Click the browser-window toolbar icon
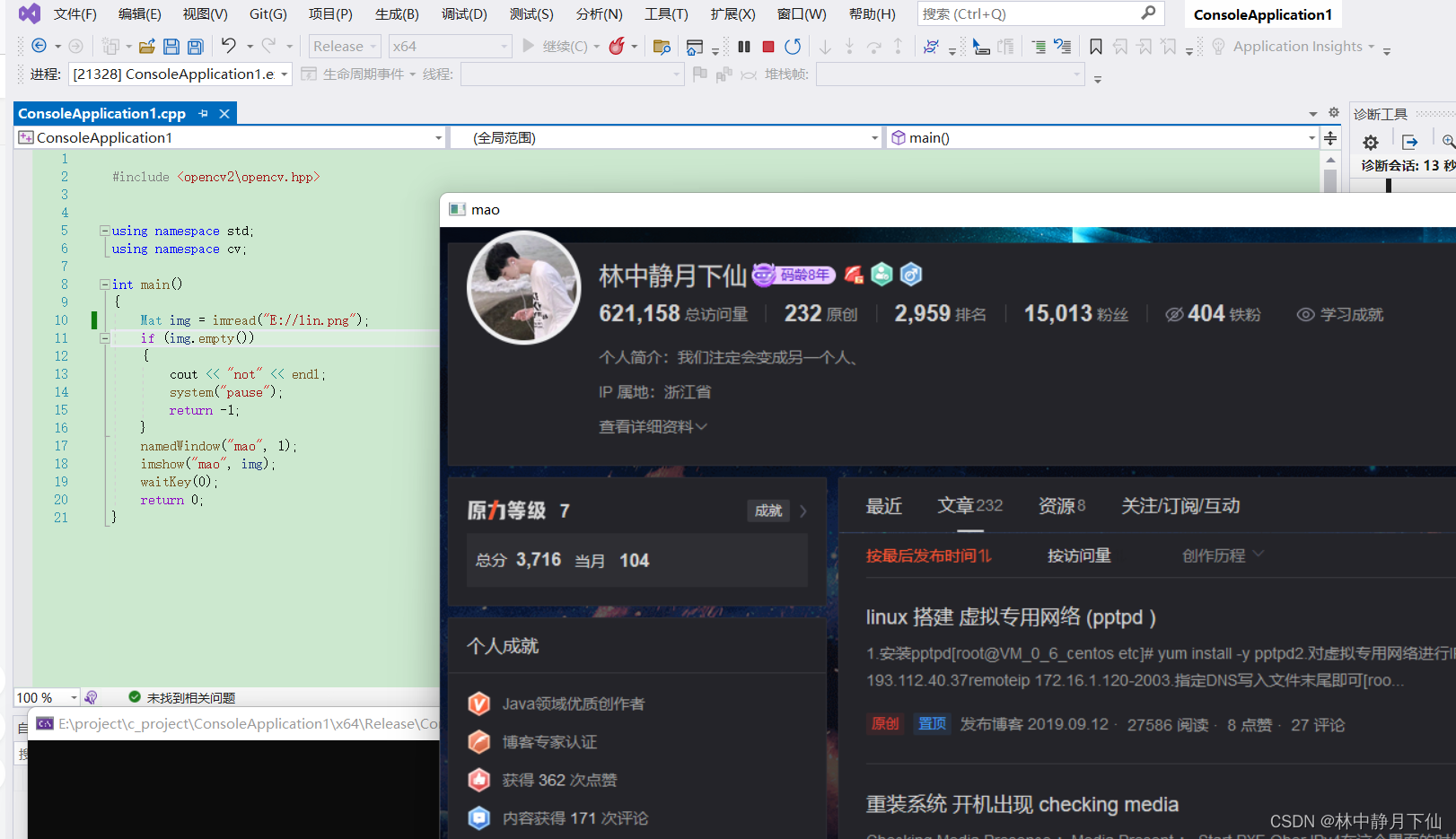This screenshot has width=1456, height=839. click(694, 46)
